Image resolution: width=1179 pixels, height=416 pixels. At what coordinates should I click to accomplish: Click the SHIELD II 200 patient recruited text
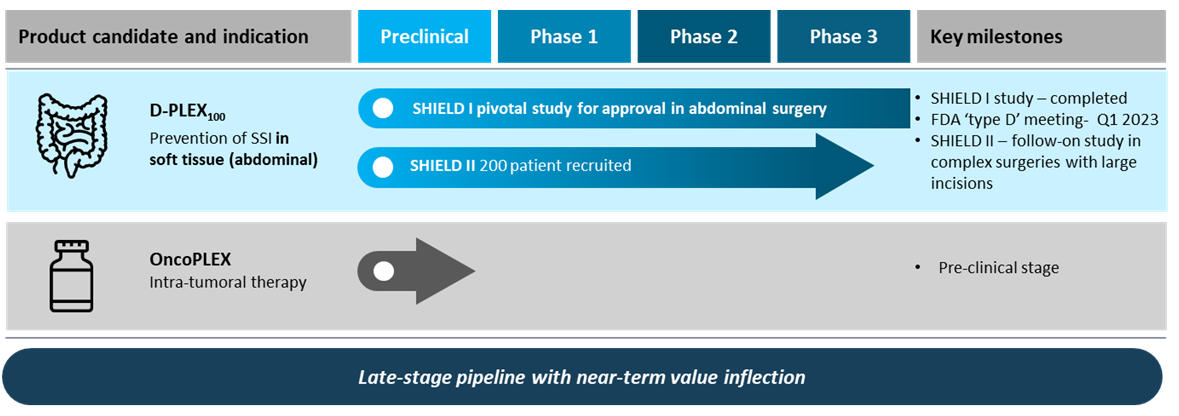click(522, 166)
